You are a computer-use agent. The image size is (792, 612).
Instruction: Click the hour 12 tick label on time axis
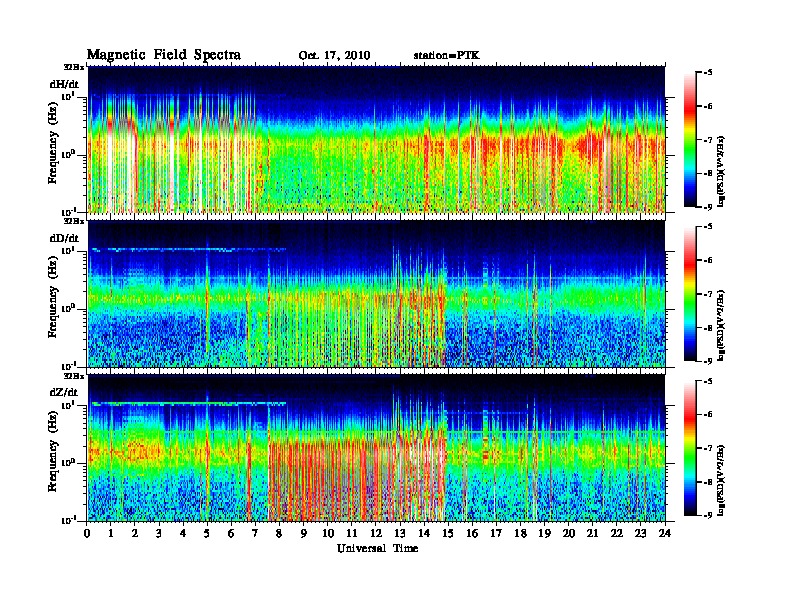376,533
